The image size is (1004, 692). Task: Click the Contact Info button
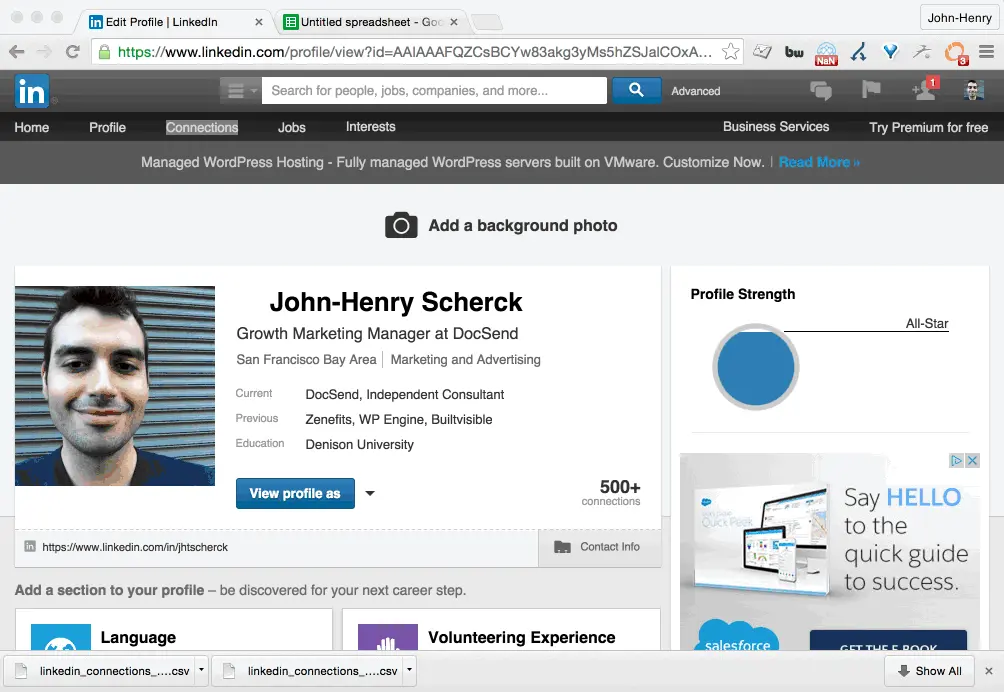click(x=599, y=547)
